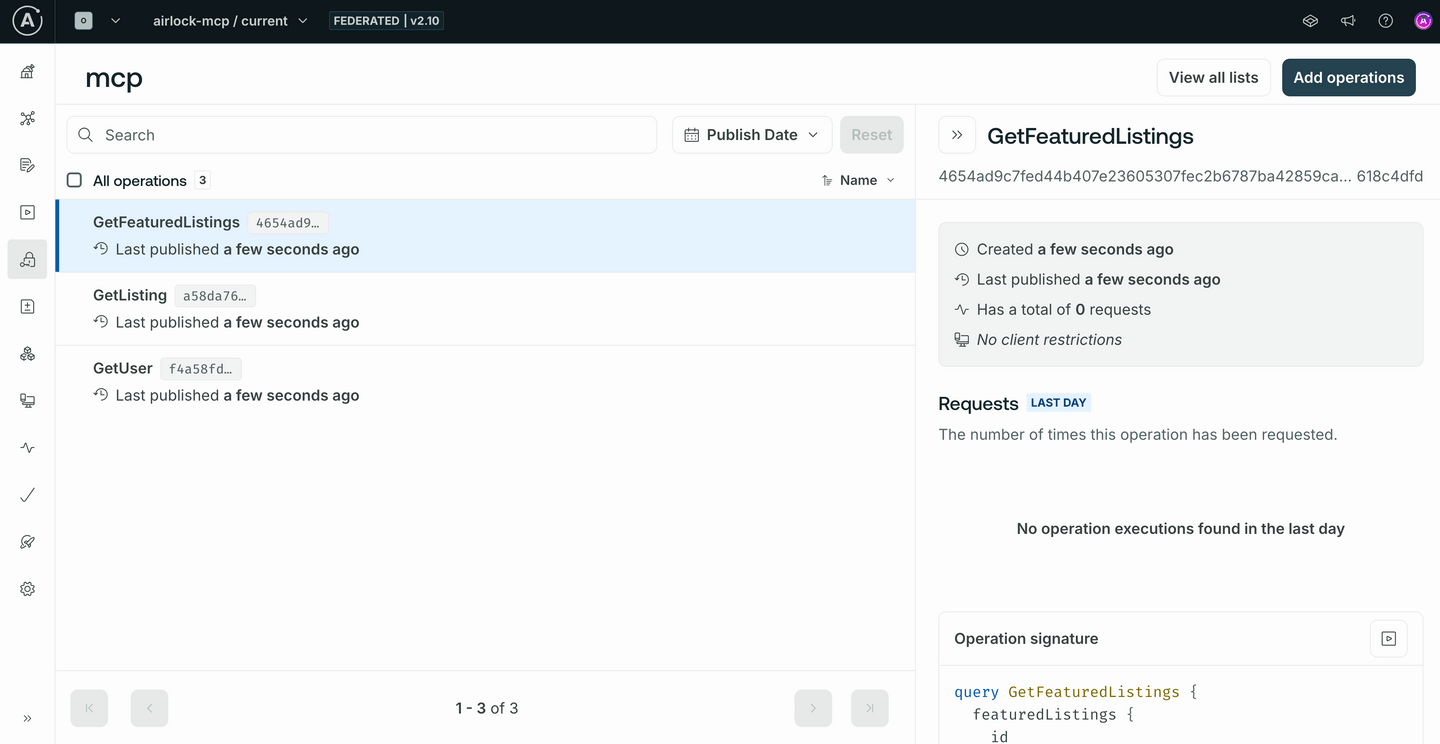
Task: Collapse the GetFeaturedListings details panel
Action: [957, 134]
